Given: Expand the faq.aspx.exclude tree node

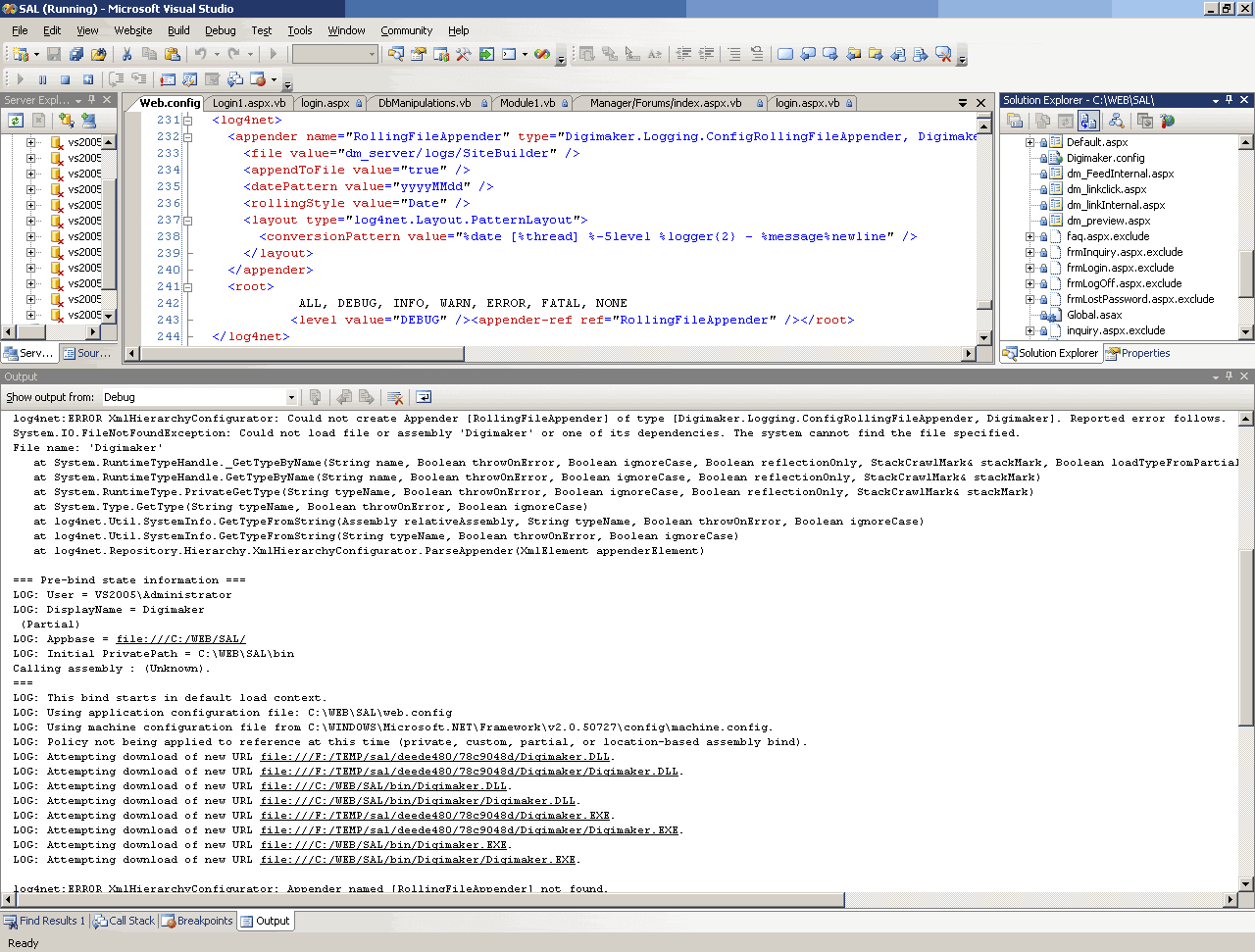Looking at the screenshot, I should click(1029, 236).
